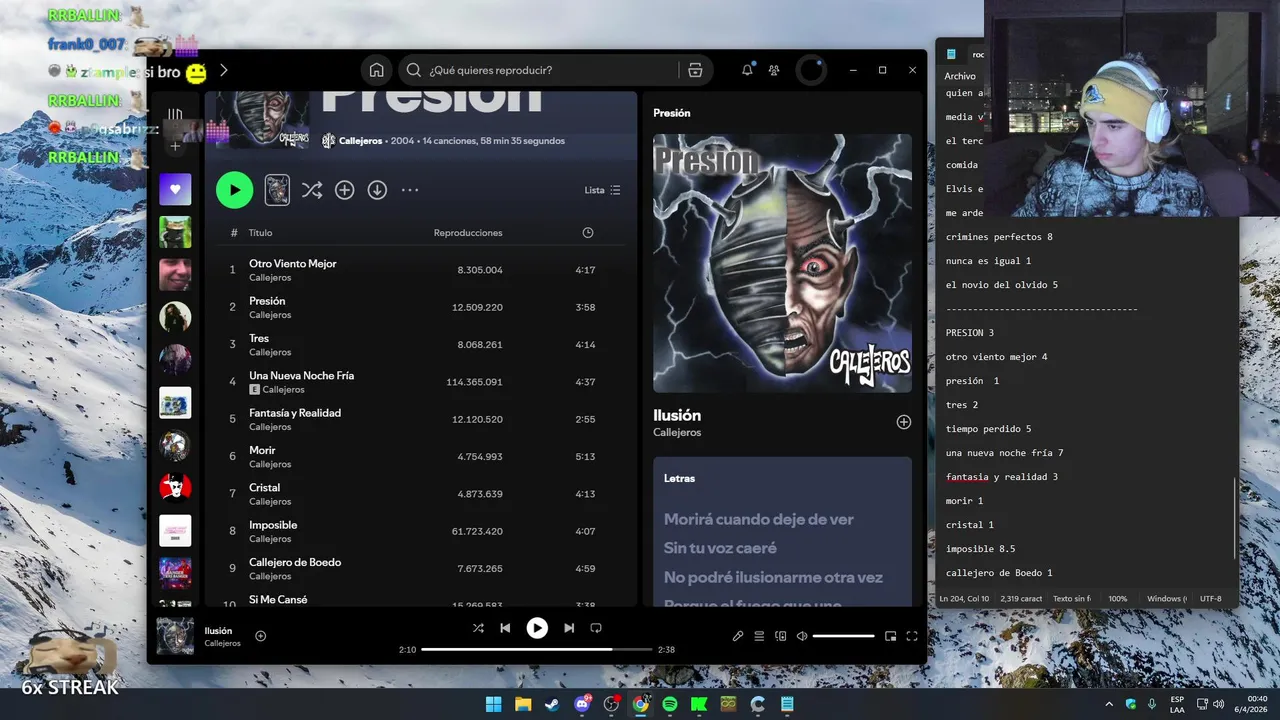Viewport: 1280px width, 720px height.
Task: Click Notepad zoom level 100%
Action: pyautogui.click(x=1117, y=599)
